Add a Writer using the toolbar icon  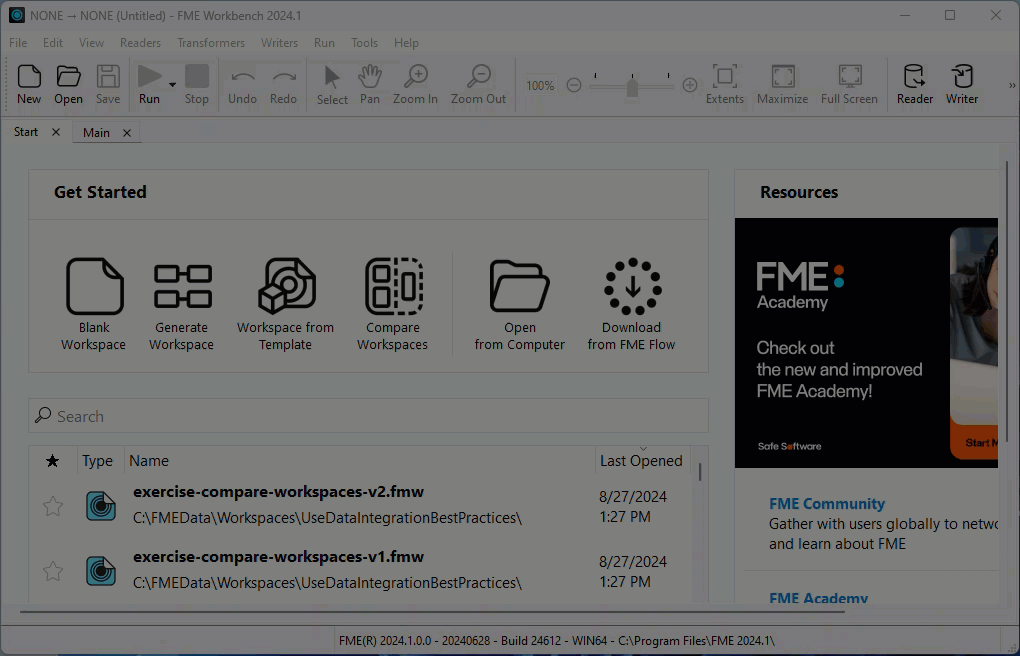[961, 84]
